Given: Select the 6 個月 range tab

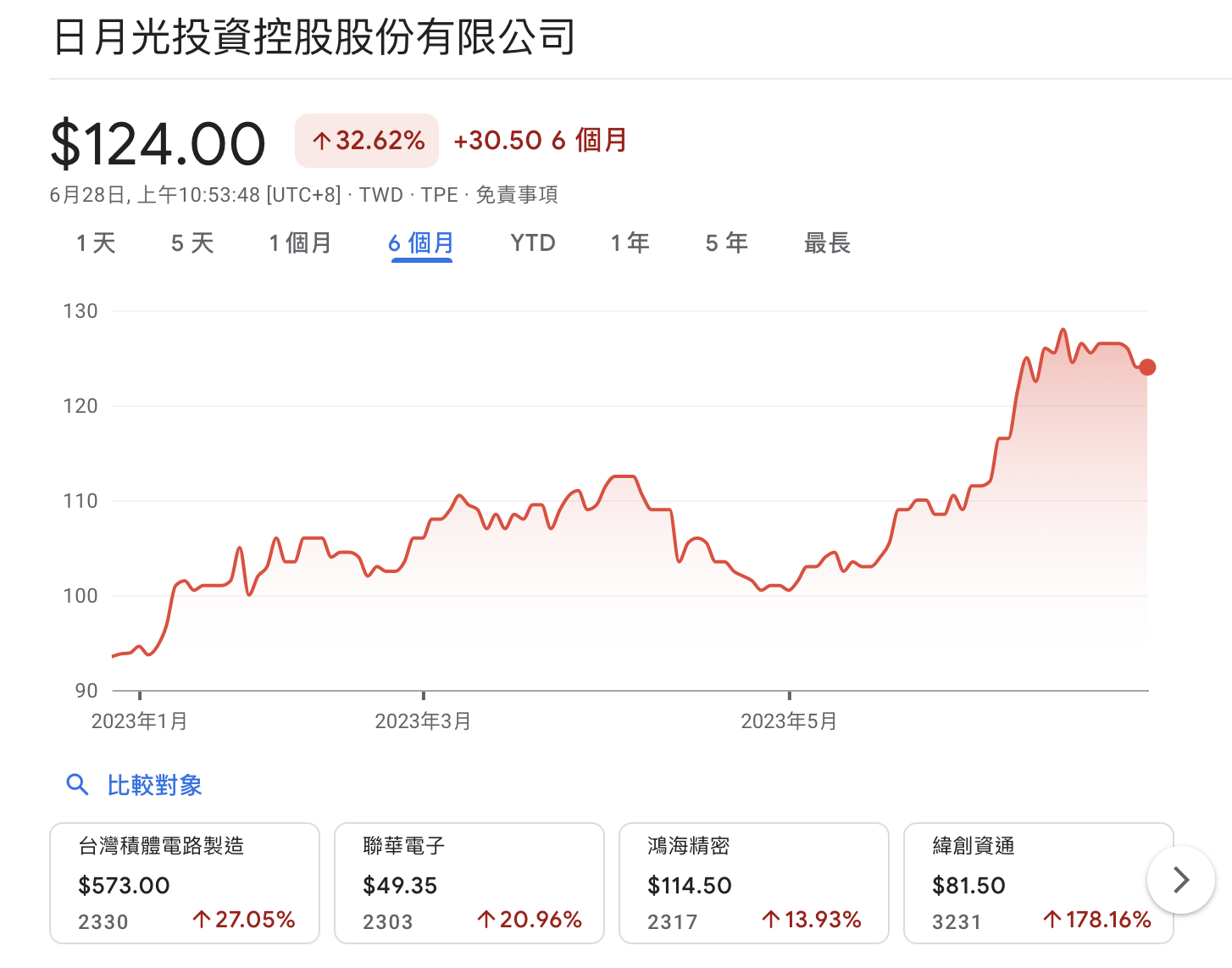Looking at the screenshot, I should (421, 243).
